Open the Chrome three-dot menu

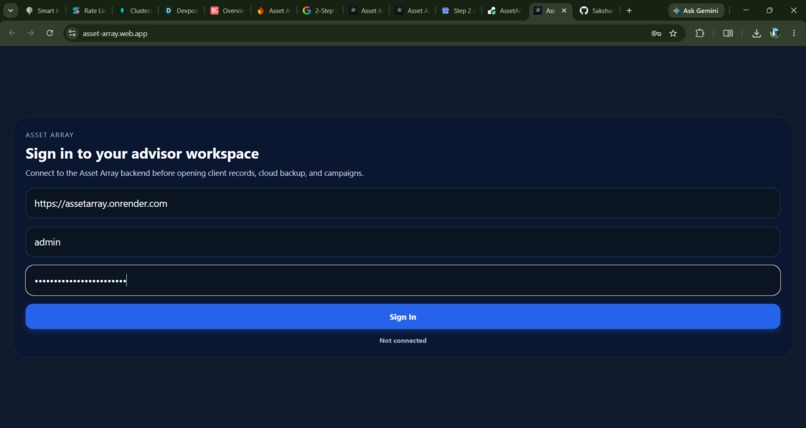(794, 33)
